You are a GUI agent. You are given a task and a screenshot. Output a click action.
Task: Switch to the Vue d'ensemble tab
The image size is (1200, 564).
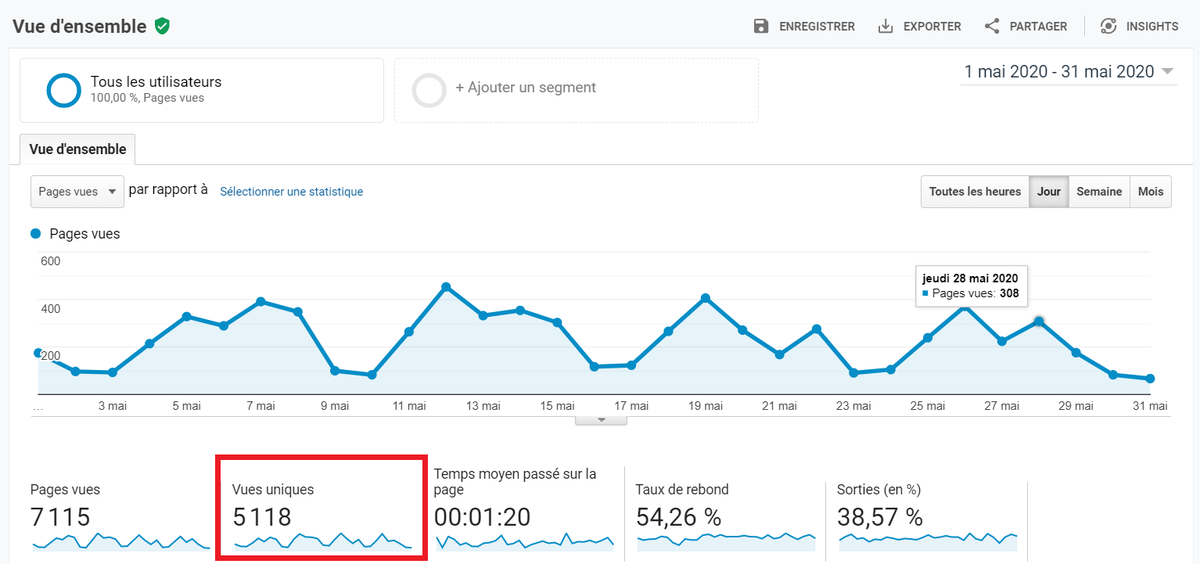[x=78, y=149]
